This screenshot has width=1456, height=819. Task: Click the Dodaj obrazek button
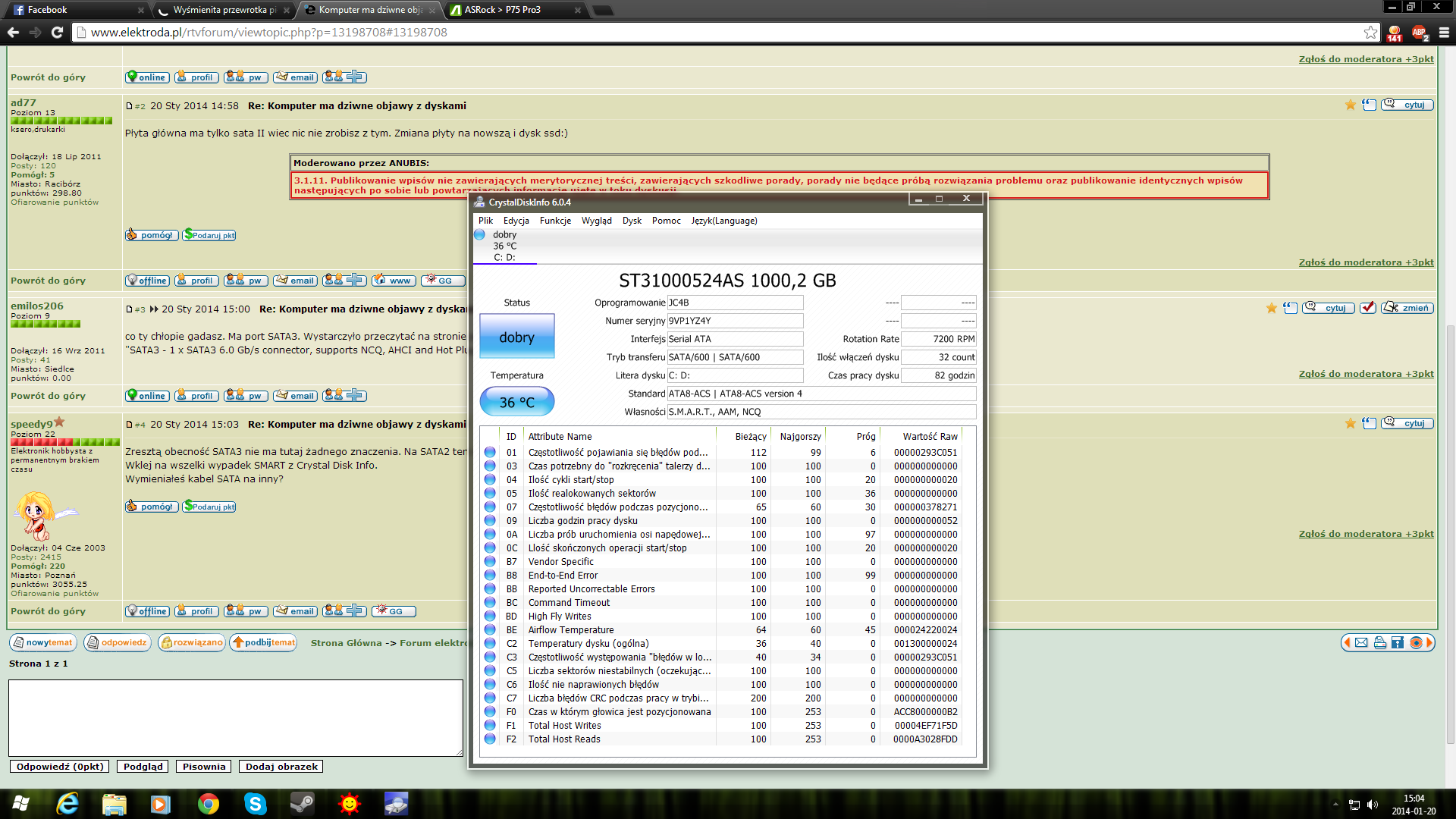click(x=281, y=767)
